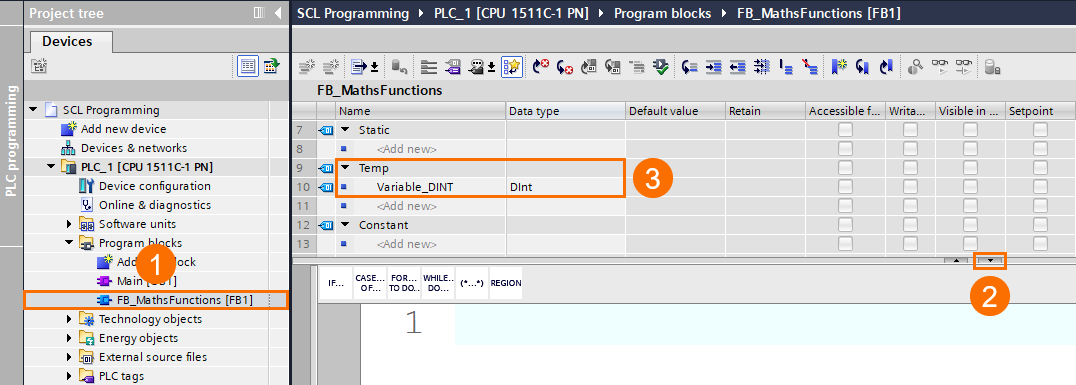Click the second Add row toolbar icon
The image size is (1076, 385).
coord(331,67)
